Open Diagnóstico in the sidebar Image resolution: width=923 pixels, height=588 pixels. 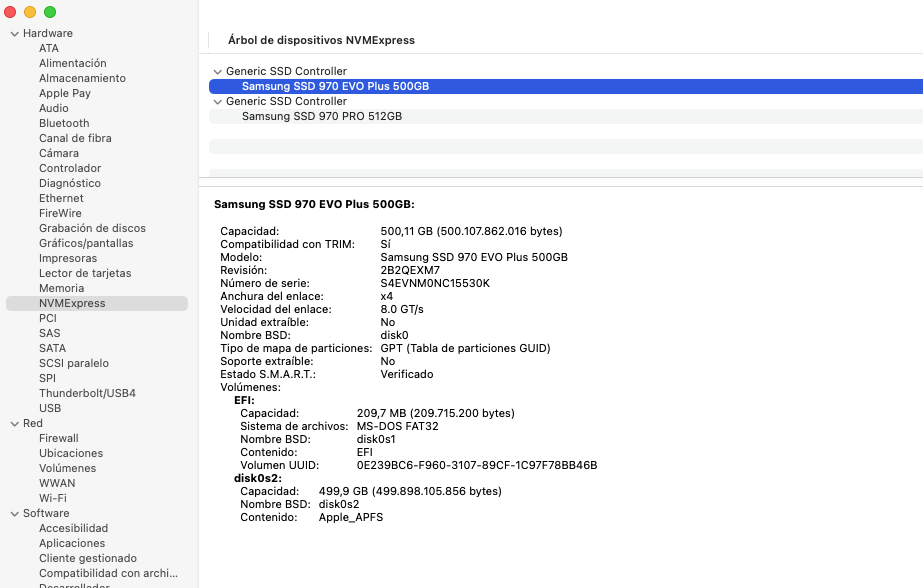(69, 183)
